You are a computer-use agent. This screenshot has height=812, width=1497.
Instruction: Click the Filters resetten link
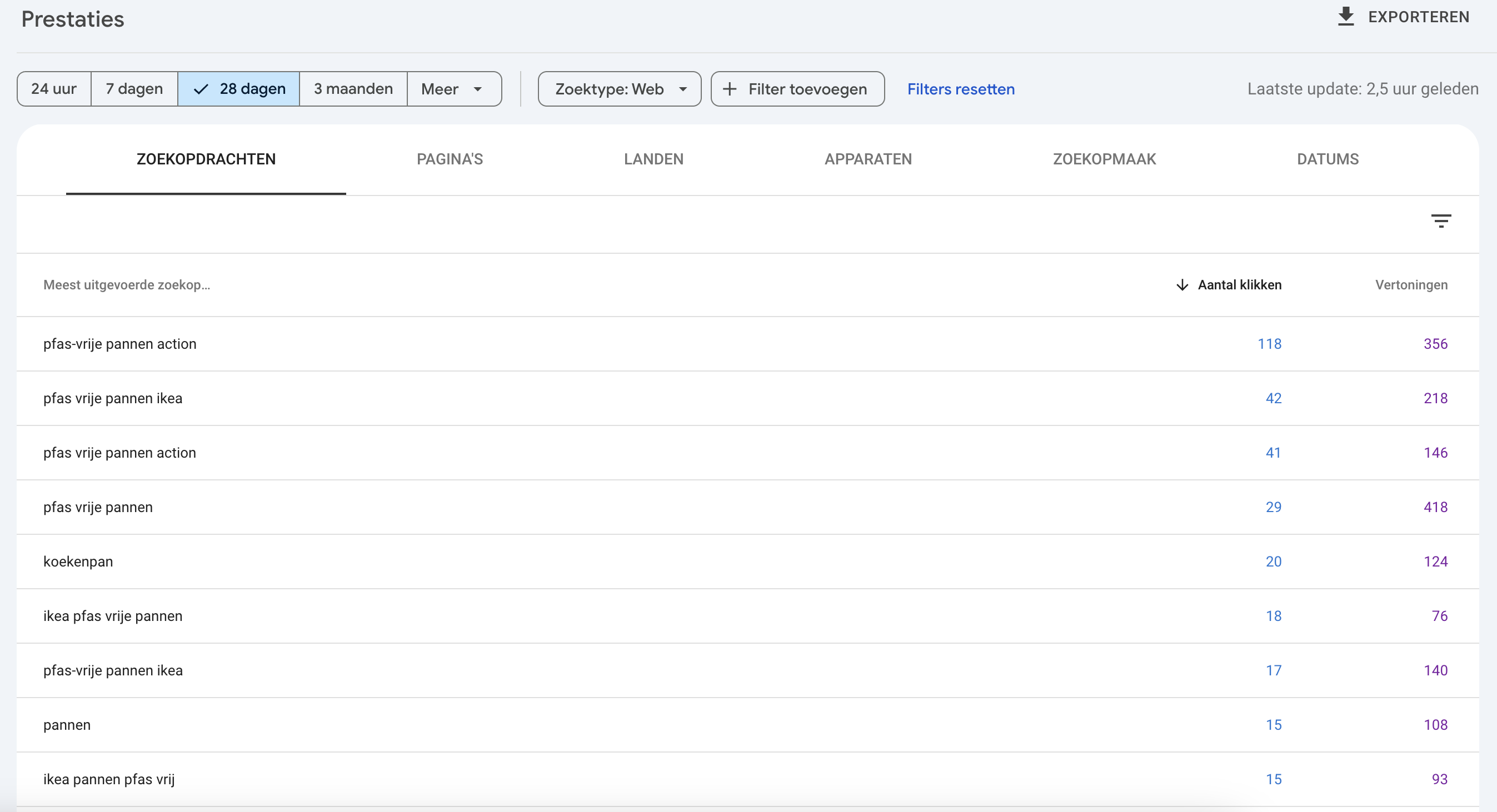(x=961, y=89)
